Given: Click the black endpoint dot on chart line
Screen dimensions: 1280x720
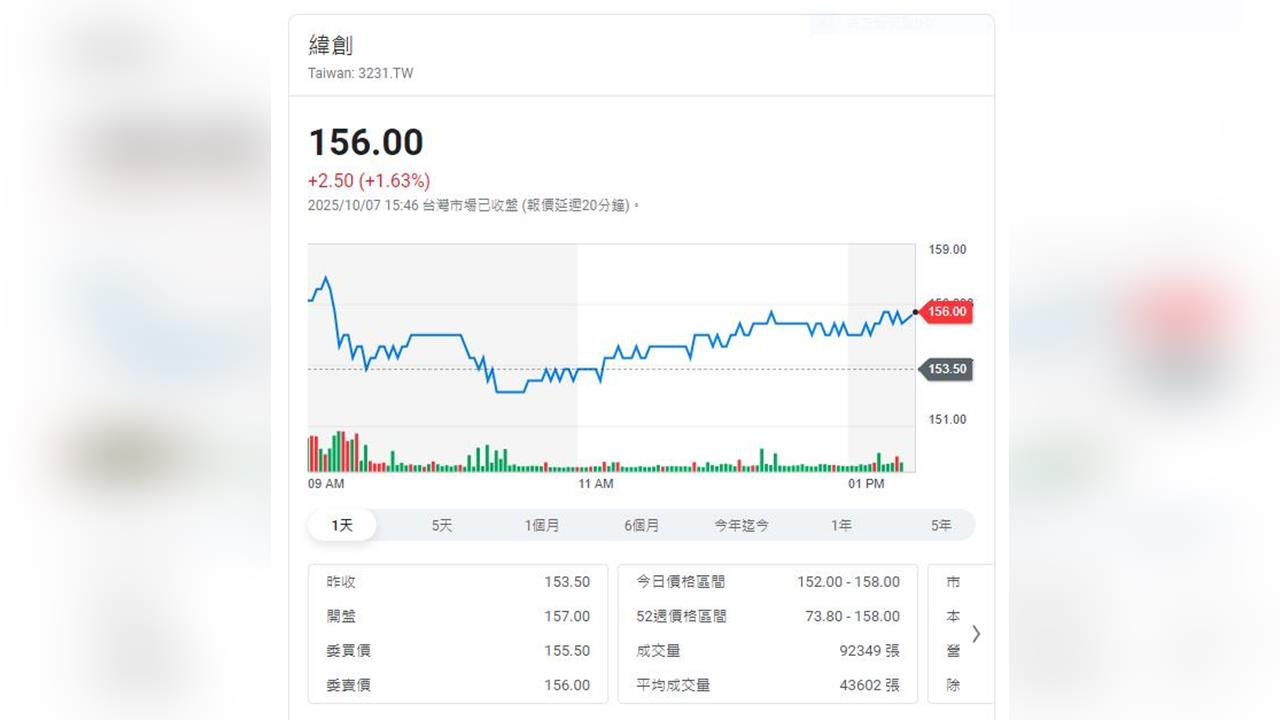Looking at the screenshot, I should coord(915,312).
